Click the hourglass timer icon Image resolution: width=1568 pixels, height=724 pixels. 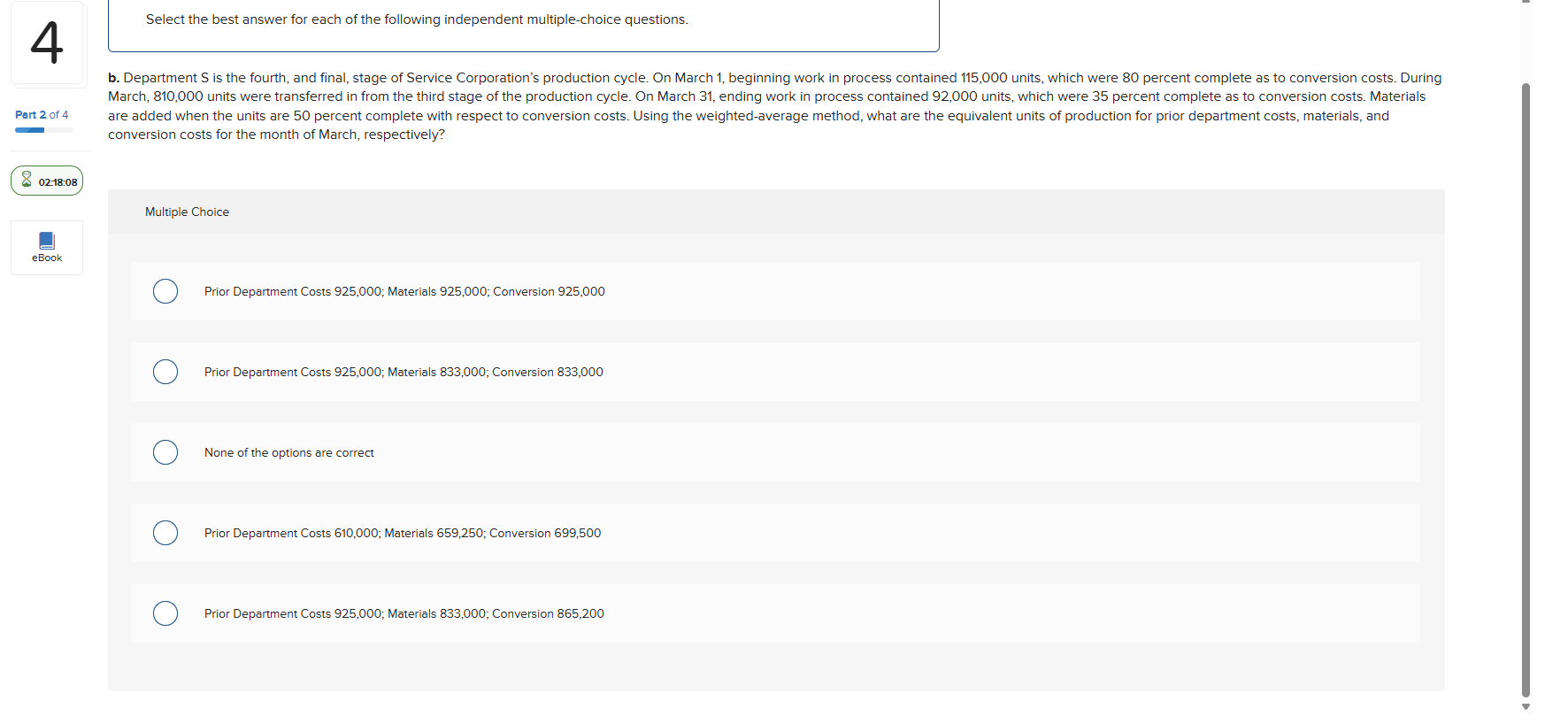[27, 181]
